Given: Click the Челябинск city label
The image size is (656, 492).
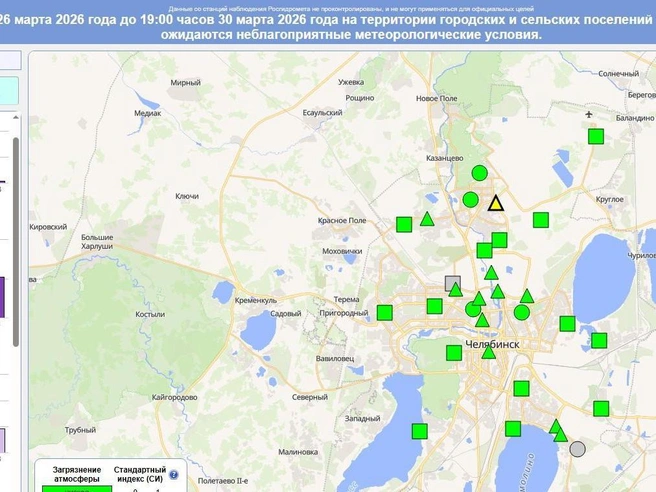Looking at the screenshot, I should coord(492,344).
